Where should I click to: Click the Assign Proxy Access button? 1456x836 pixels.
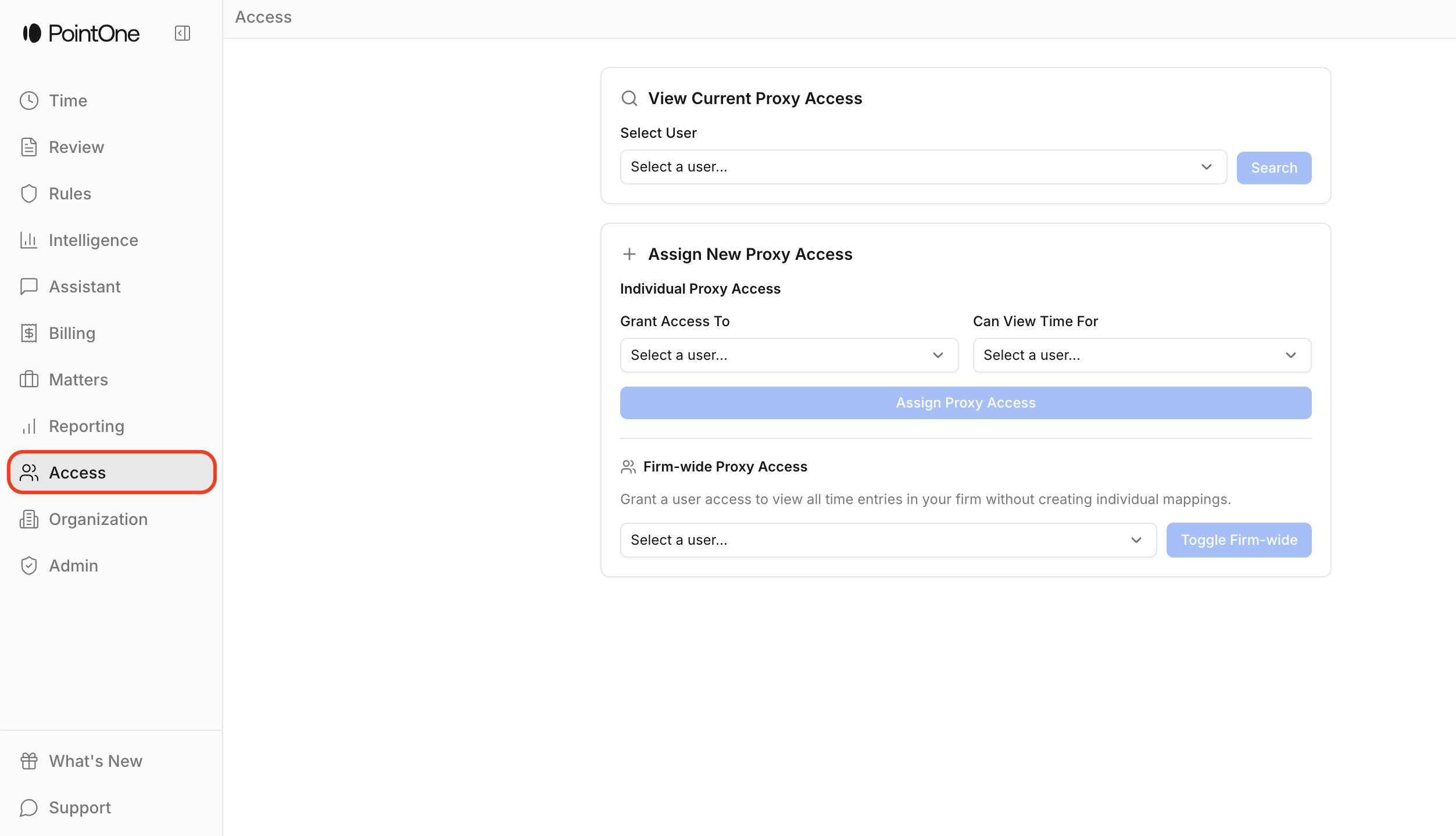(965, 403)
